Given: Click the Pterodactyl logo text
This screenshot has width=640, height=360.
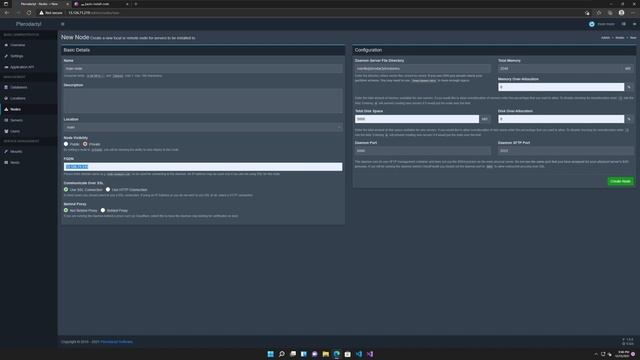Looking at the screenshot, I should (29, 24).
